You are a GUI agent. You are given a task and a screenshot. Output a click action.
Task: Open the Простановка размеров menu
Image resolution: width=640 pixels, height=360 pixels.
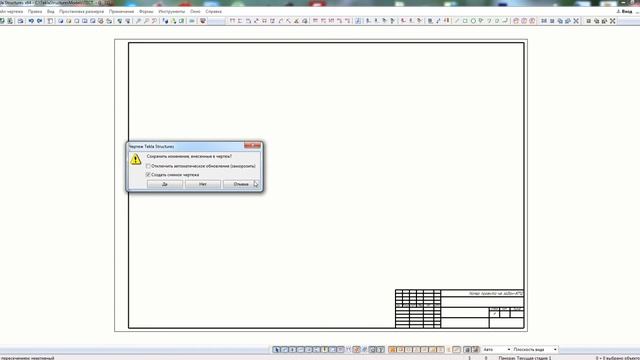[81, 12]
